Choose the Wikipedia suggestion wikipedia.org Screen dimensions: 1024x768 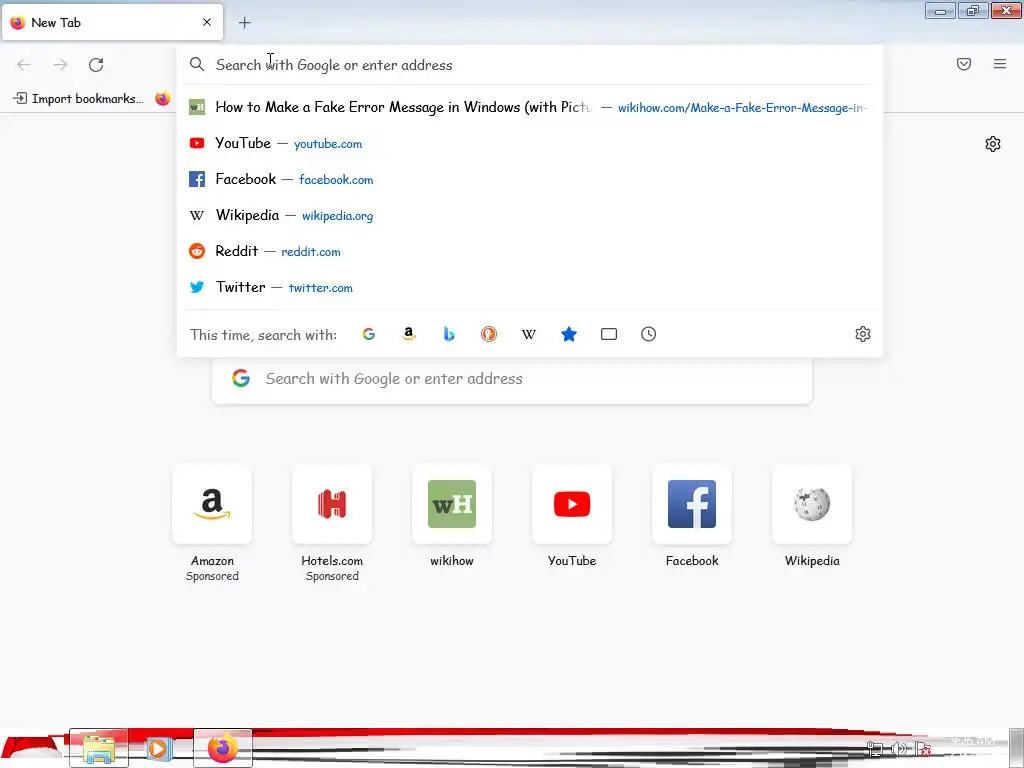530,215
